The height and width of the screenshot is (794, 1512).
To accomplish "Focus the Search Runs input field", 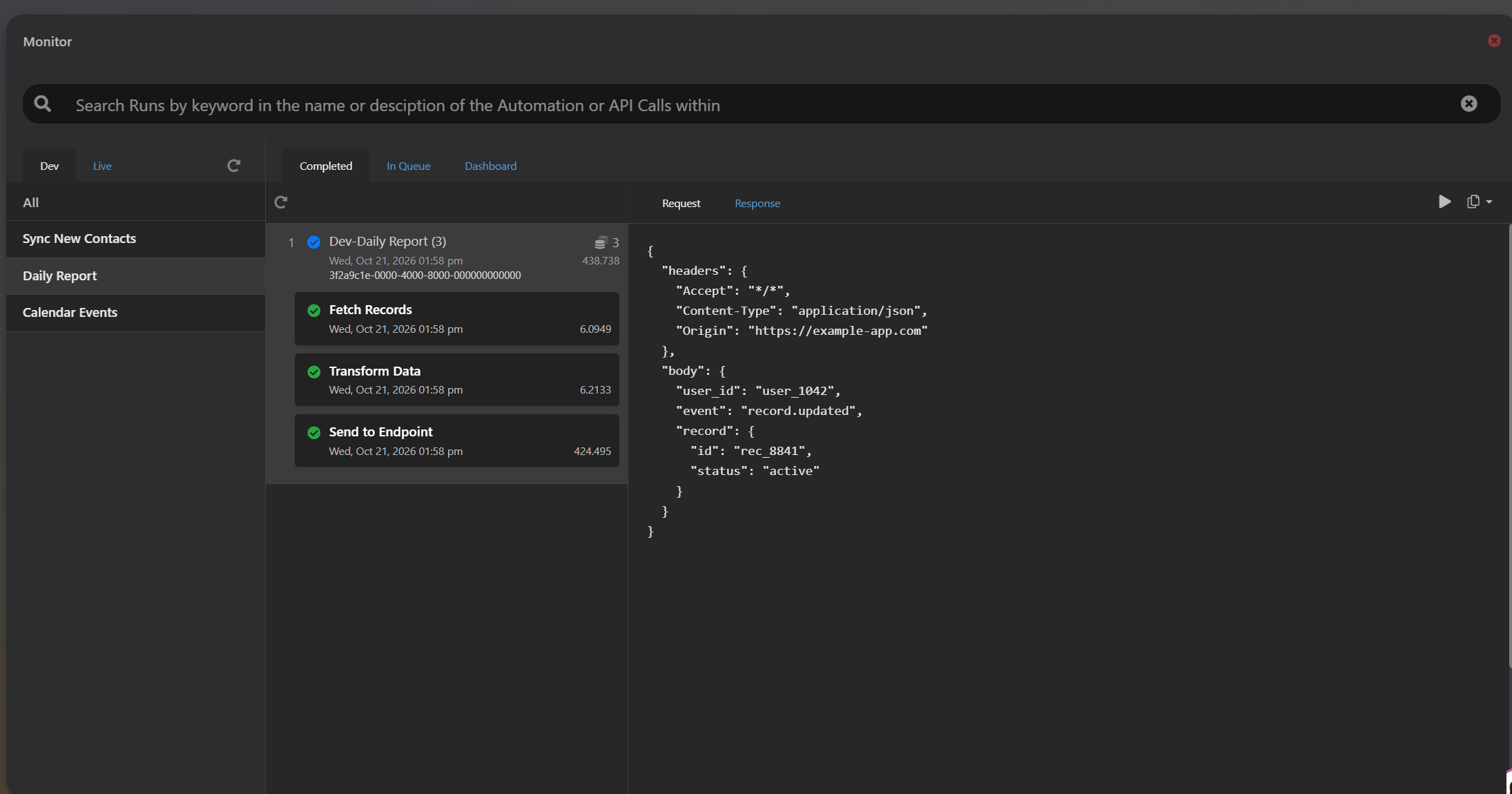I will [x=759, y=105].
